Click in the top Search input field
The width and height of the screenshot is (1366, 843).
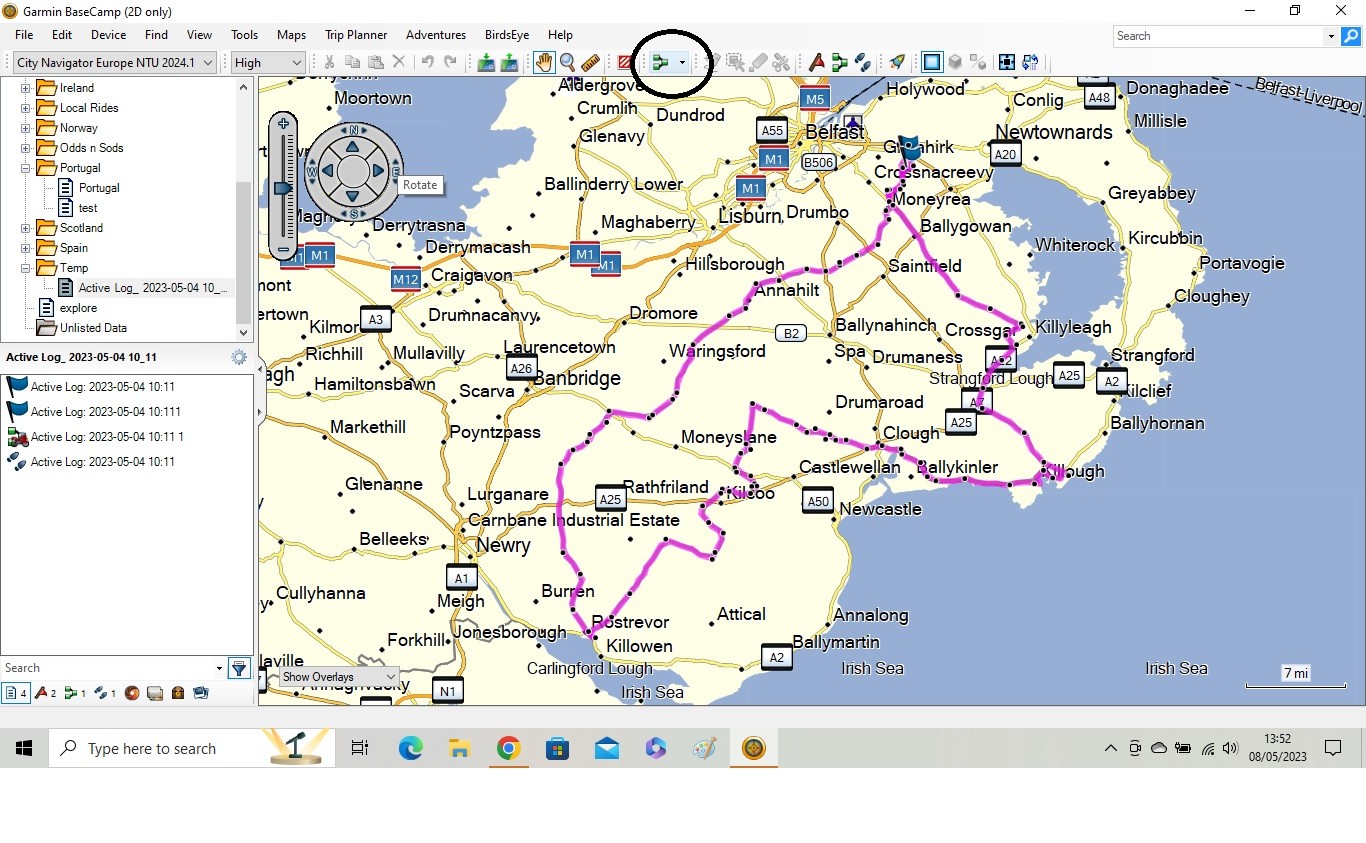1218,36
